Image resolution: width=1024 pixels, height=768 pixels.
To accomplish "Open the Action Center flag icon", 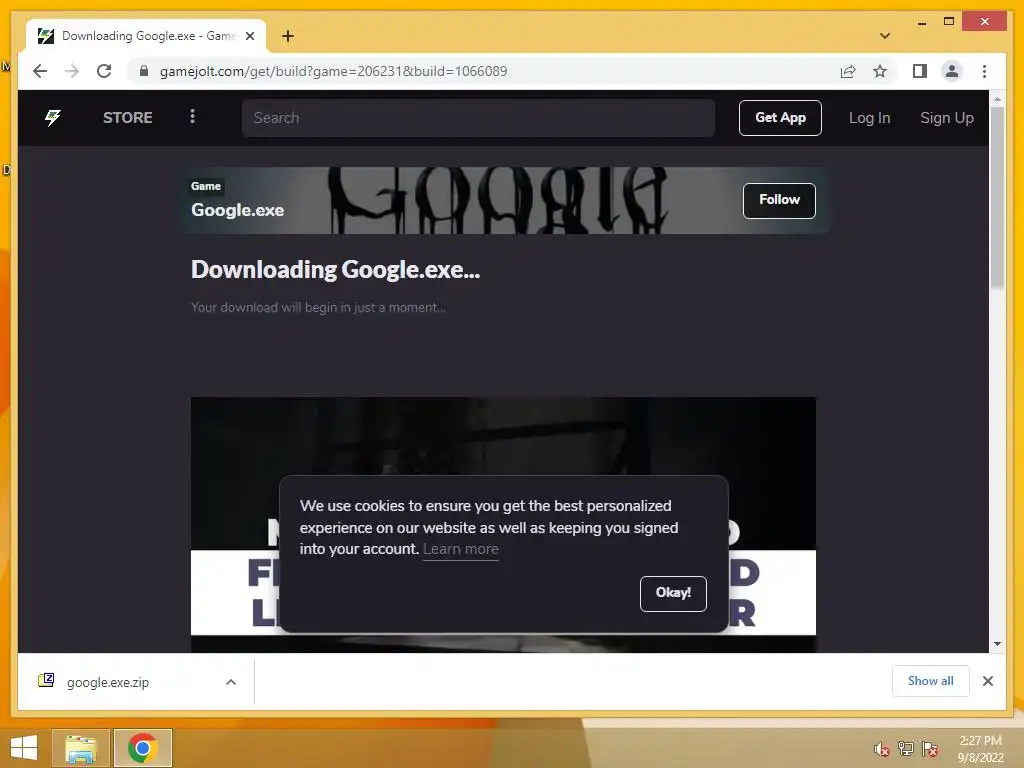I will point(930,749).
